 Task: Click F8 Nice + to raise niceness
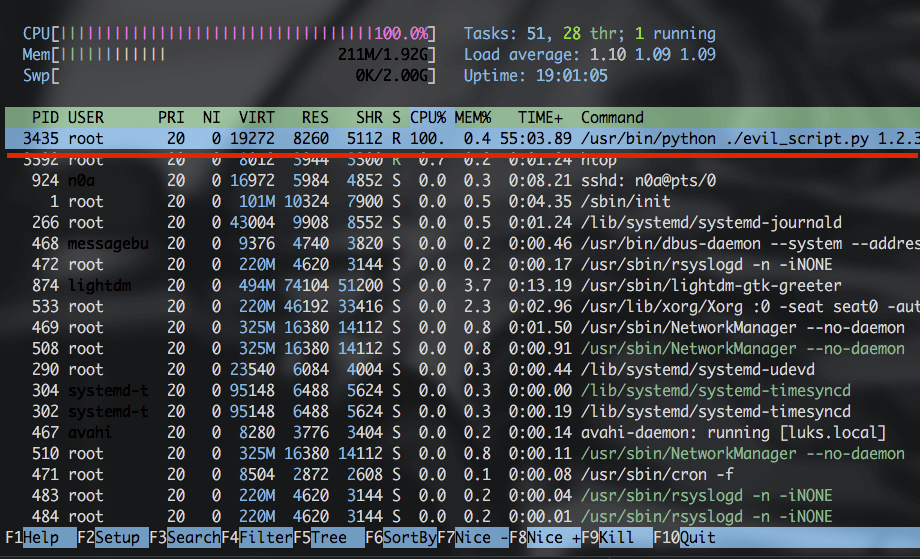(x=545, y=537)
